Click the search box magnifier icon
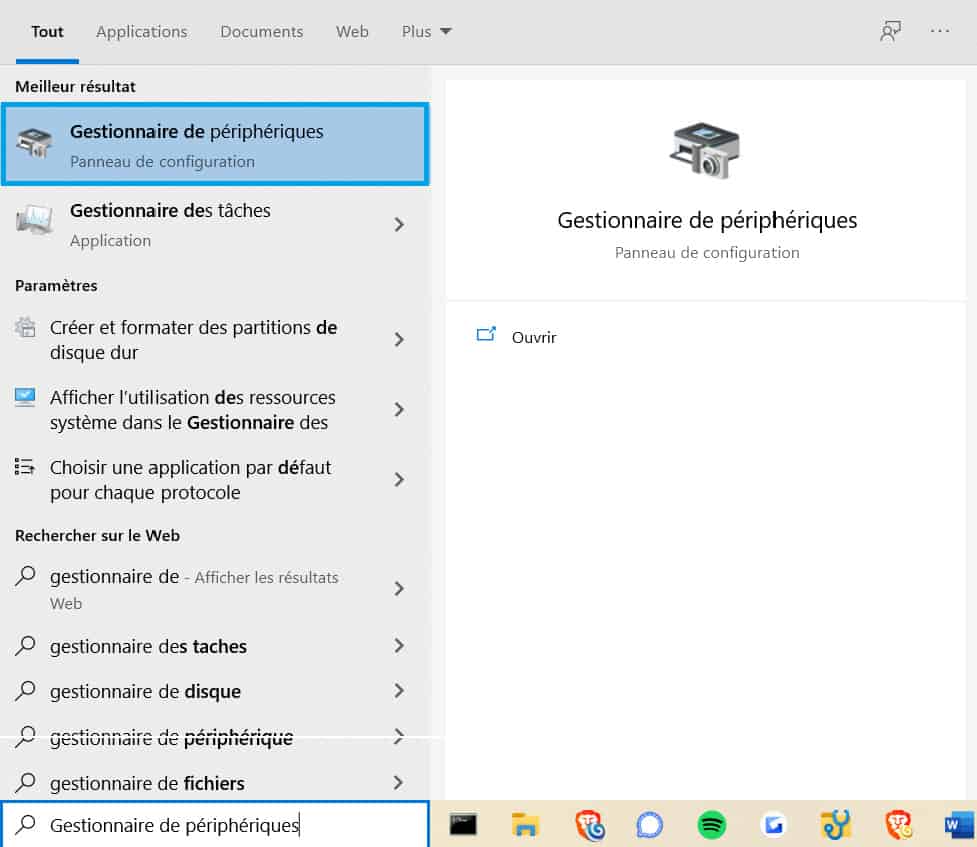The image size is (977, 847). coord(25,824)
